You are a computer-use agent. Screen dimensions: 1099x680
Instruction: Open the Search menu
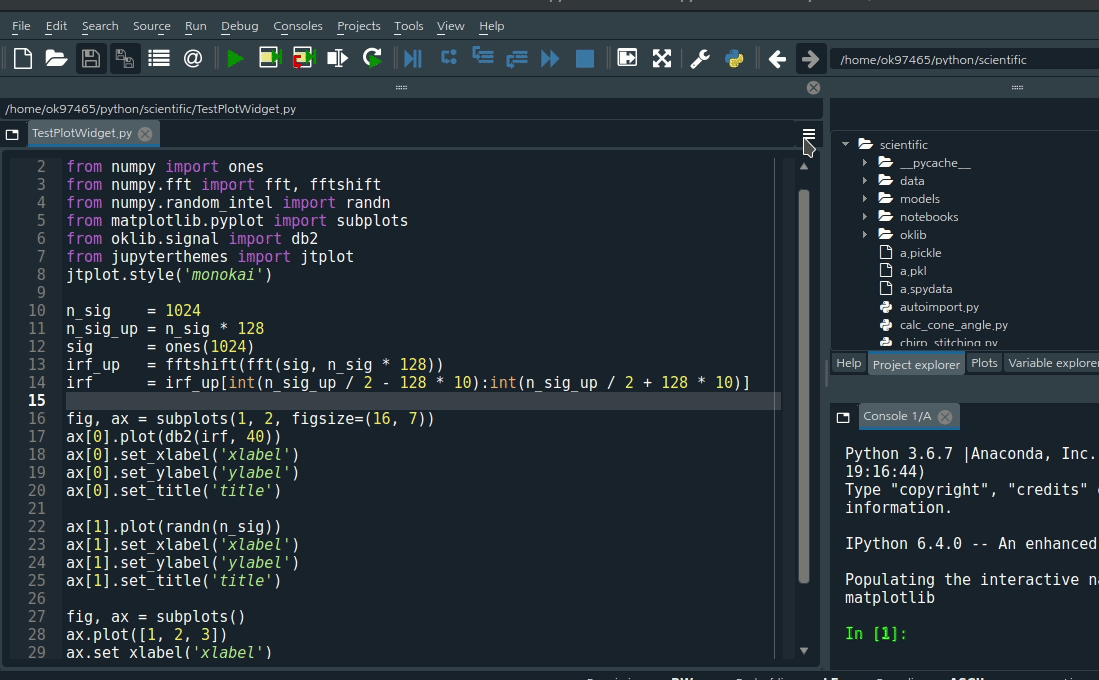coord(100,26)
